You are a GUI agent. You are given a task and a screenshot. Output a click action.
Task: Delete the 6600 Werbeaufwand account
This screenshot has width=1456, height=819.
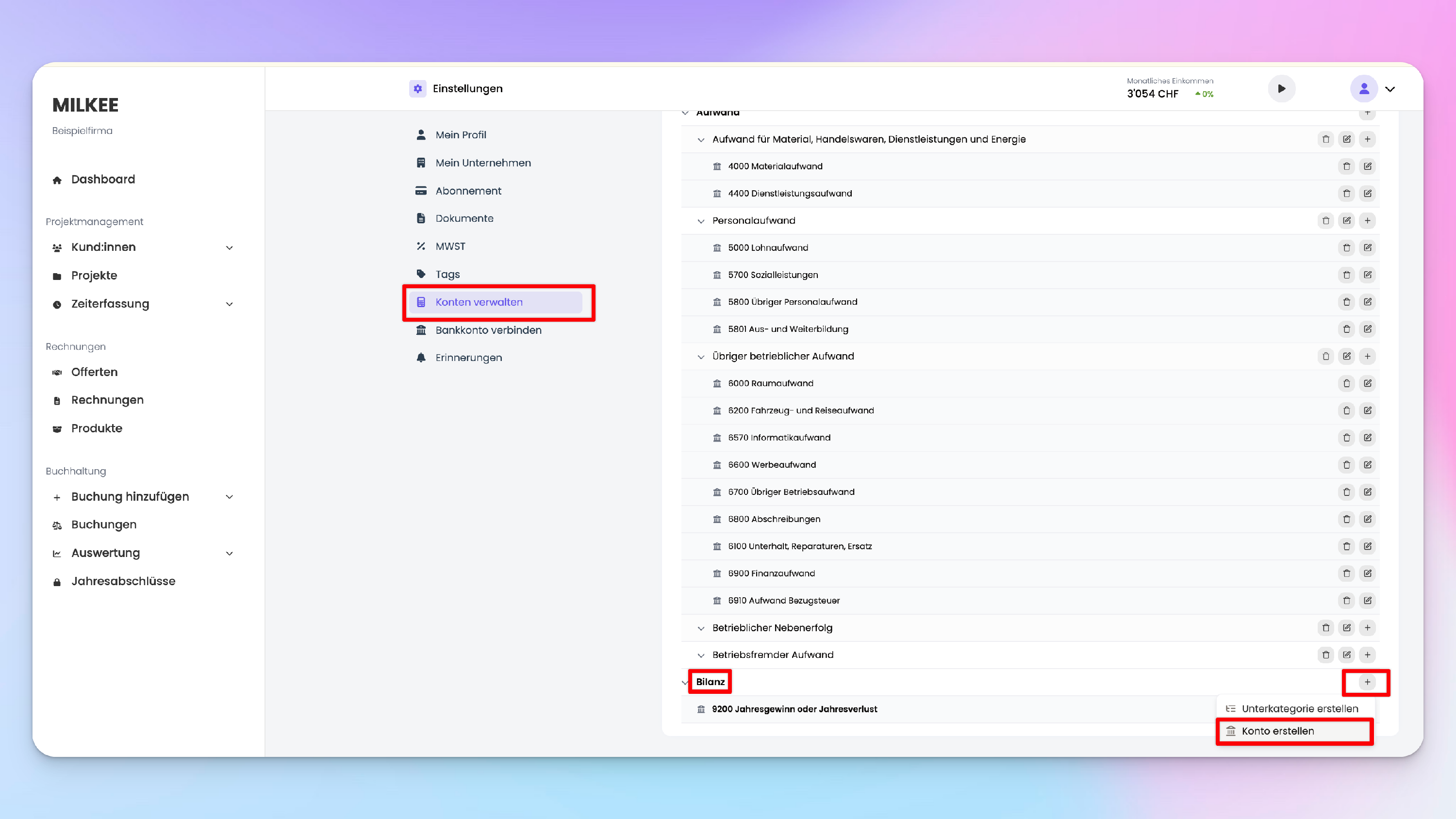click(1346, 465)
